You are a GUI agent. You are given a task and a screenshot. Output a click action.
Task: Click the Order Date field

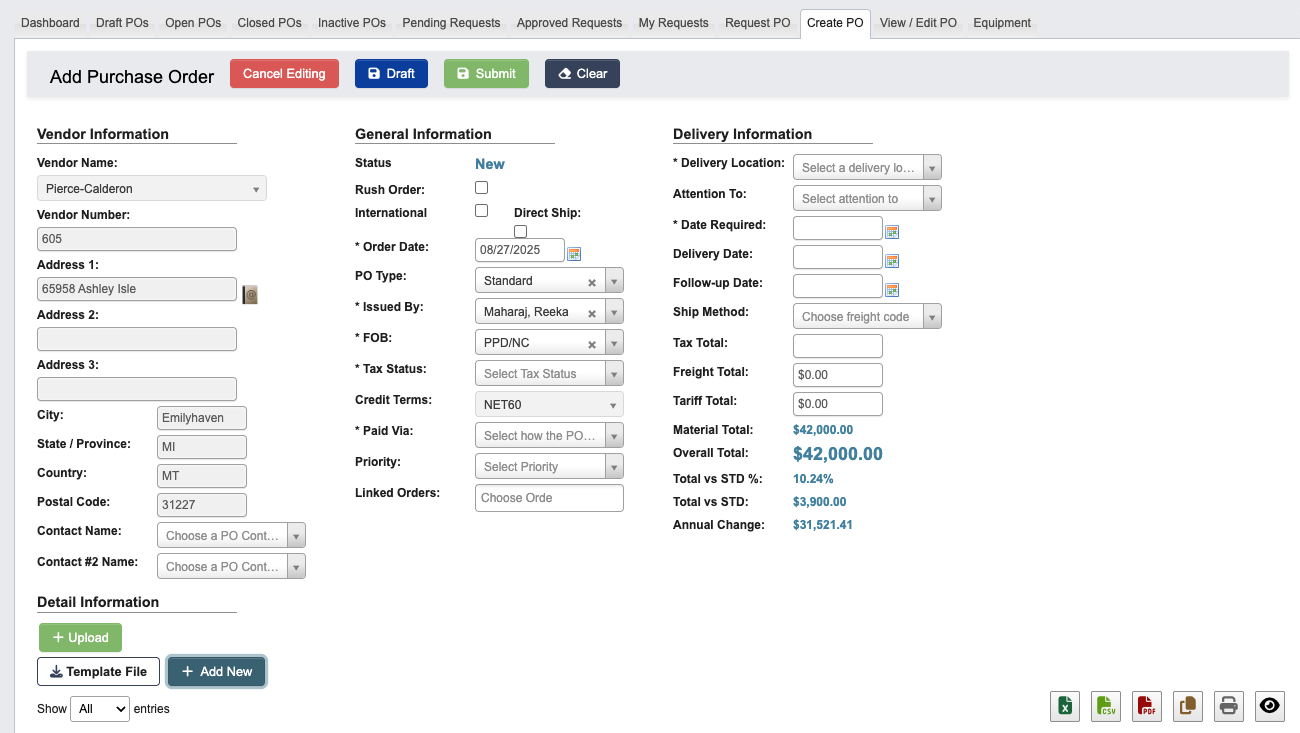[x=520, y=250]
